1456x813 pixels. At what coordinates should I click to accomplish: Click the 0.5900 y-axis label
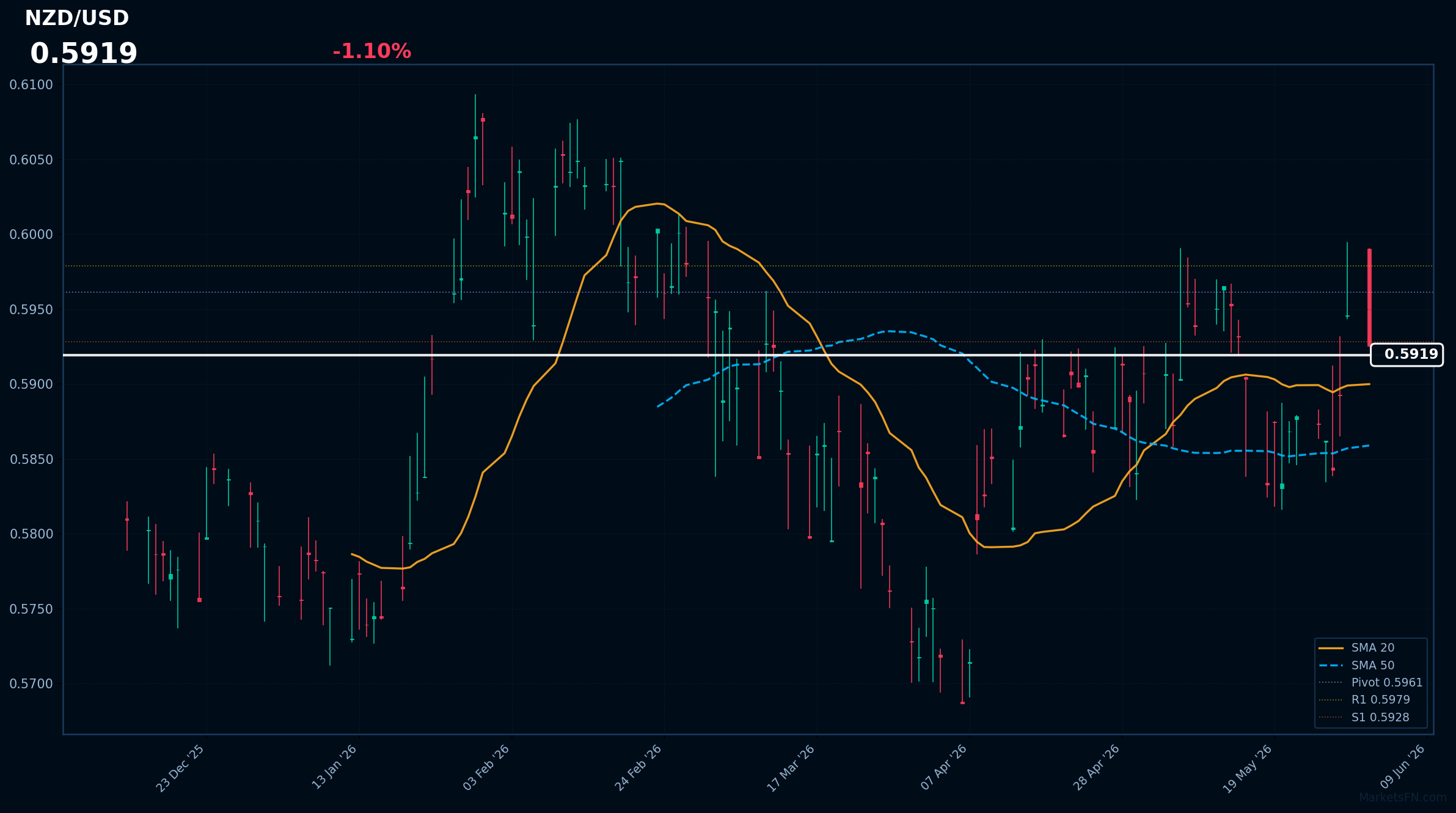tap(31, 384)
